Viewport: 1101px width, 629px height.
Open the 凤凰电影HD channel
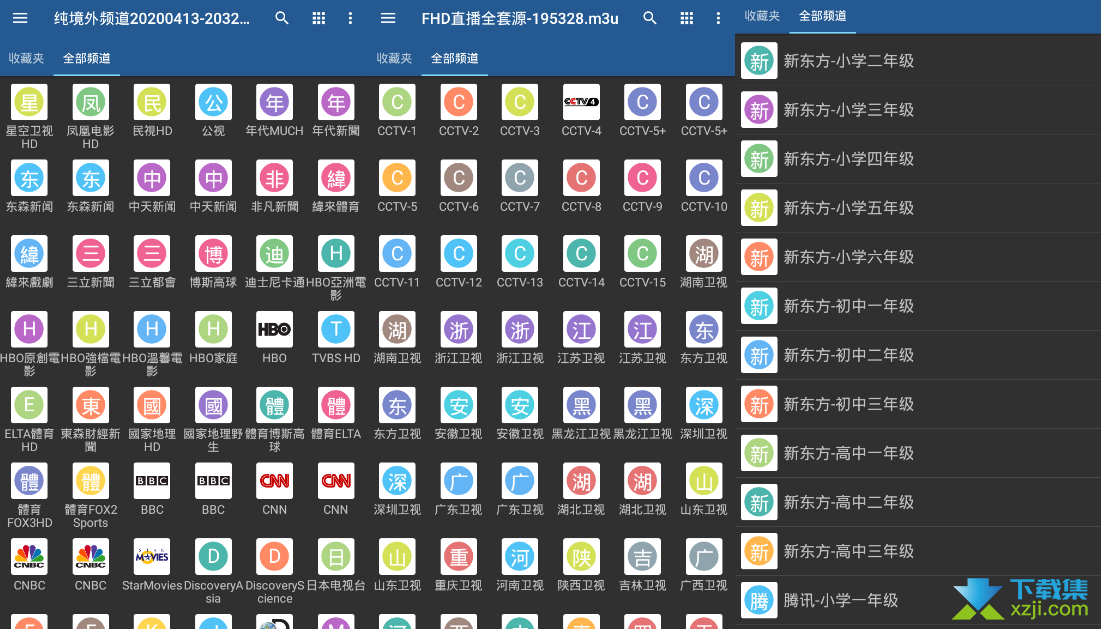coord(91,117)
